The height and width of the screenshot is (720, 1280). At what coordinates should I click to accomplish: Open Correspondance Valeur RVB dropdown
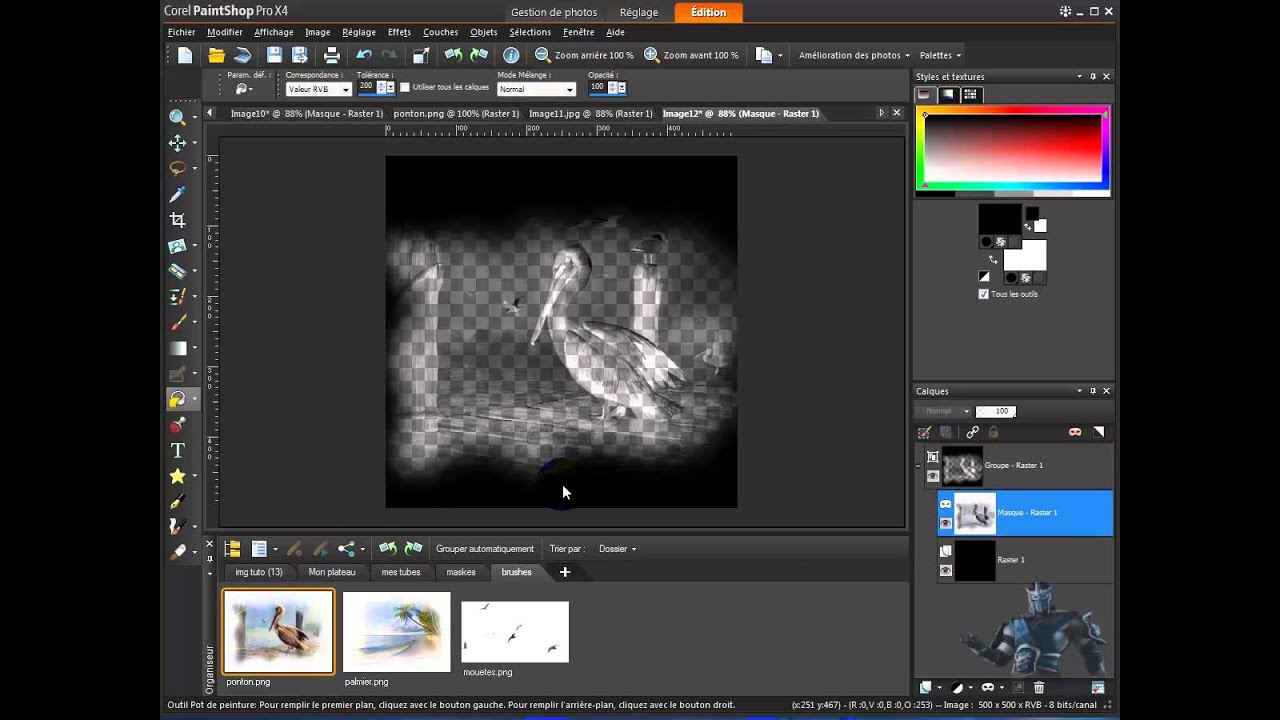tap(319, 89)
